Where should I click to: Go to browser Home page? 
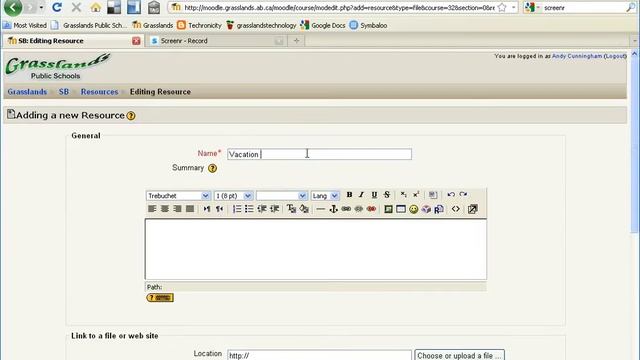click(x=96, y=7)
